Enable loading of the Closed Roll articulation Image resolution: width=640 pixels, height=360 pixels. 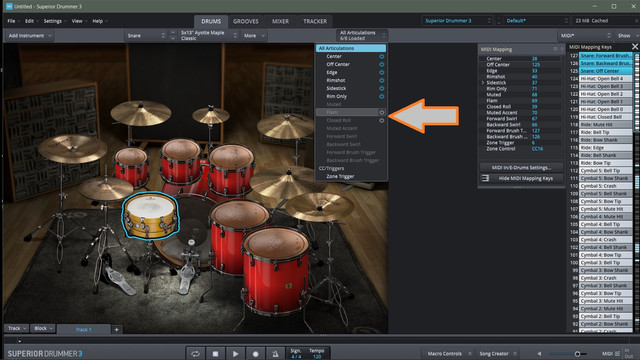coord(382,120)
